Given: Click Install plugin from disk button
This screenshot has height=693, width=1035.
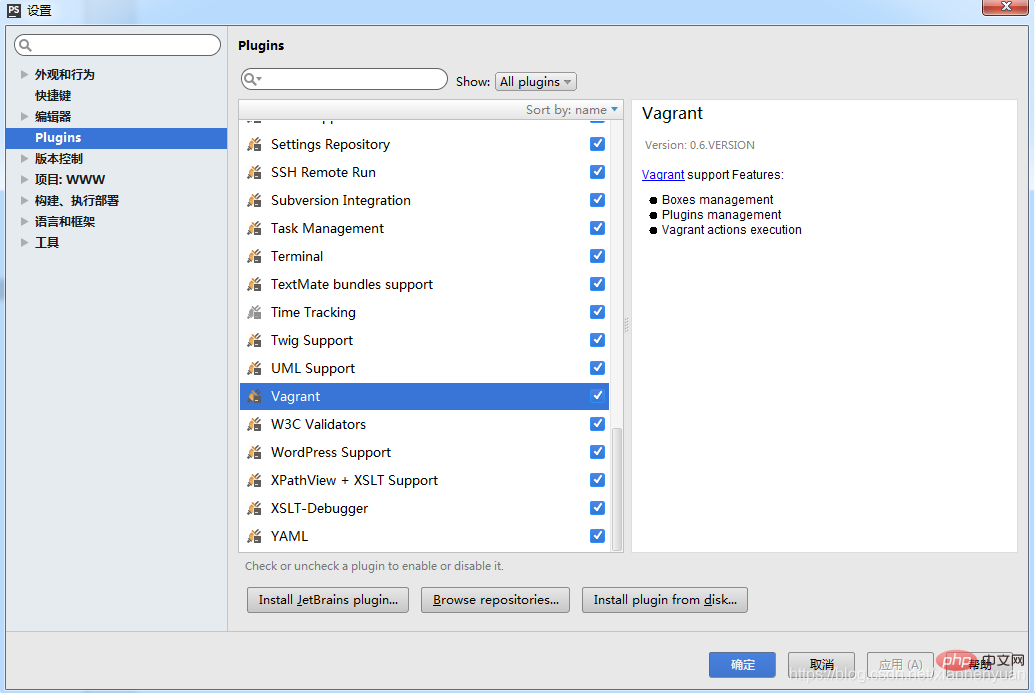Looking at the screenshot, I should click(665, 600).
